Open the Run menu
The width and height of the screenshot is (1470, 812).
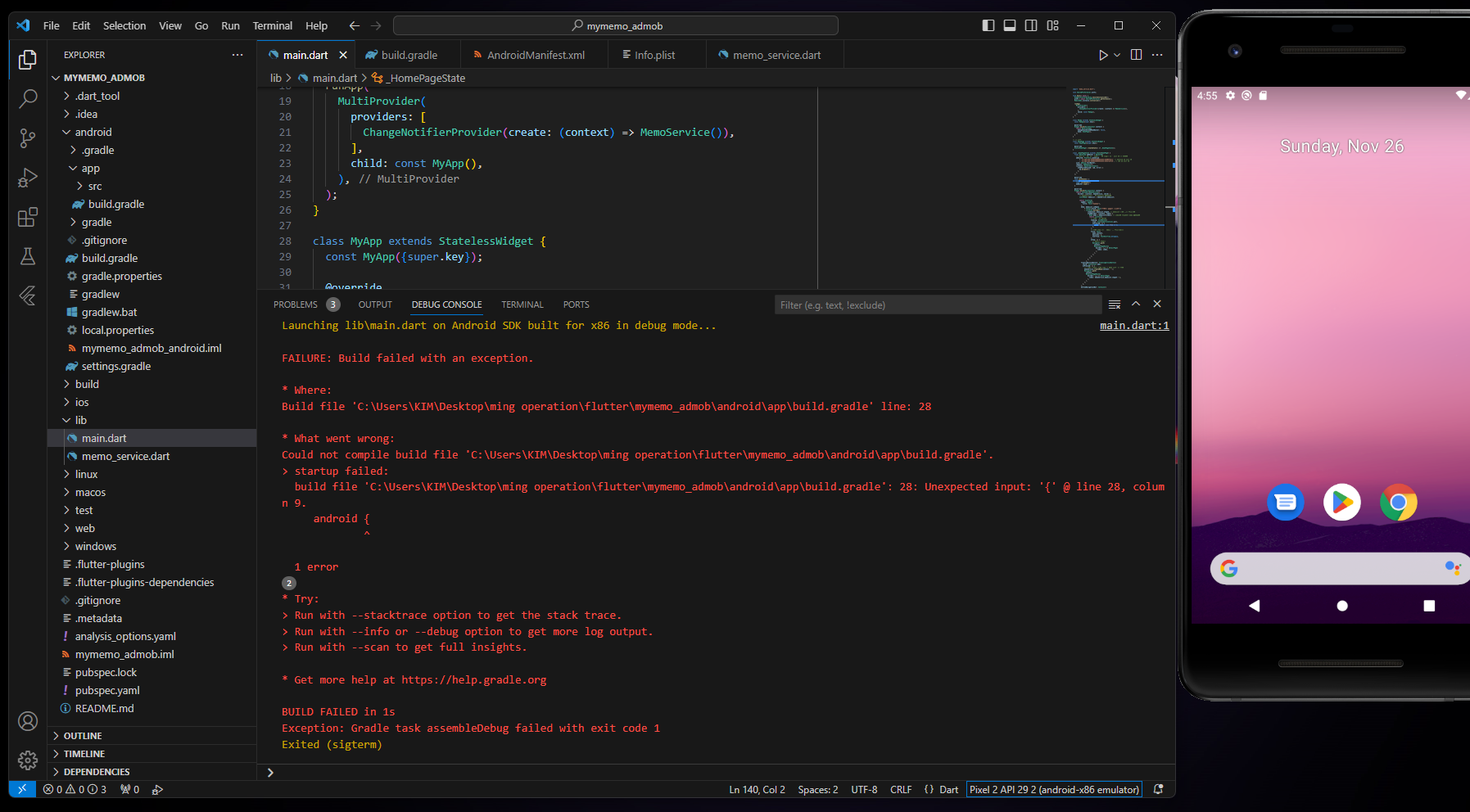(231, 25)
